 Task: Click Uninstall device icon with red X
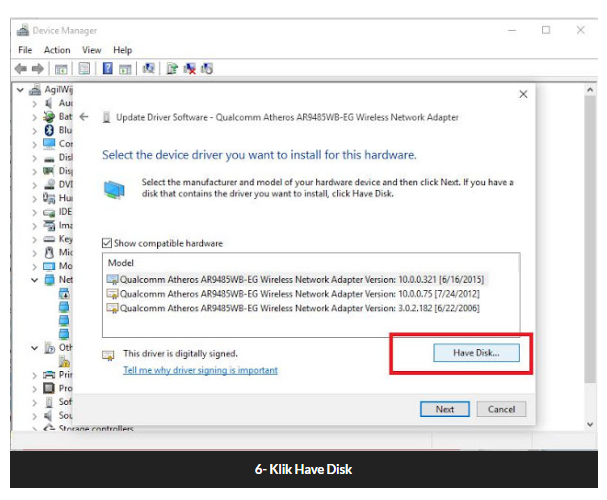[189, 68]
